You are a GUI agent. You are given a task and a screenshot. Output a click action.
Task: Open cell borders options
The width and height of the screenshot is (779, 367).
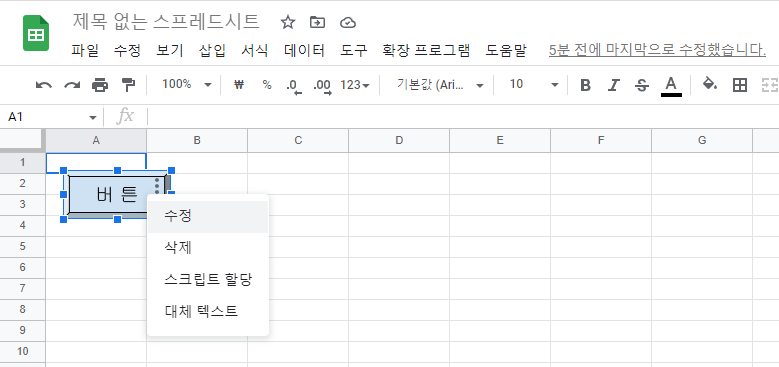(740, 85)
